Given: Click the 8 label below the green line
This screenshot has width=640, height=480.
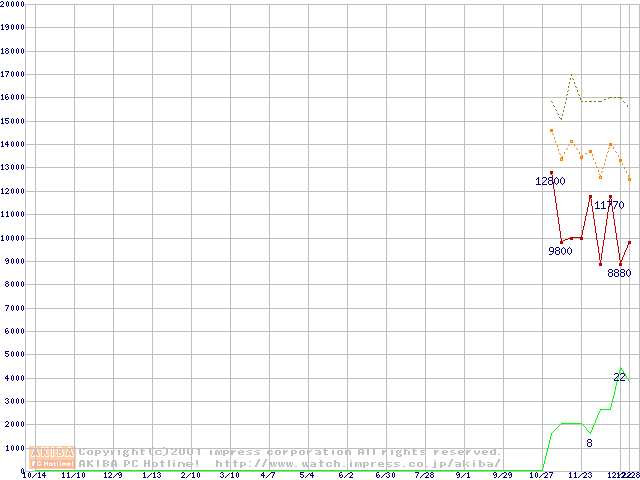Looking at the screenshot, I should (x=589, y=443).
